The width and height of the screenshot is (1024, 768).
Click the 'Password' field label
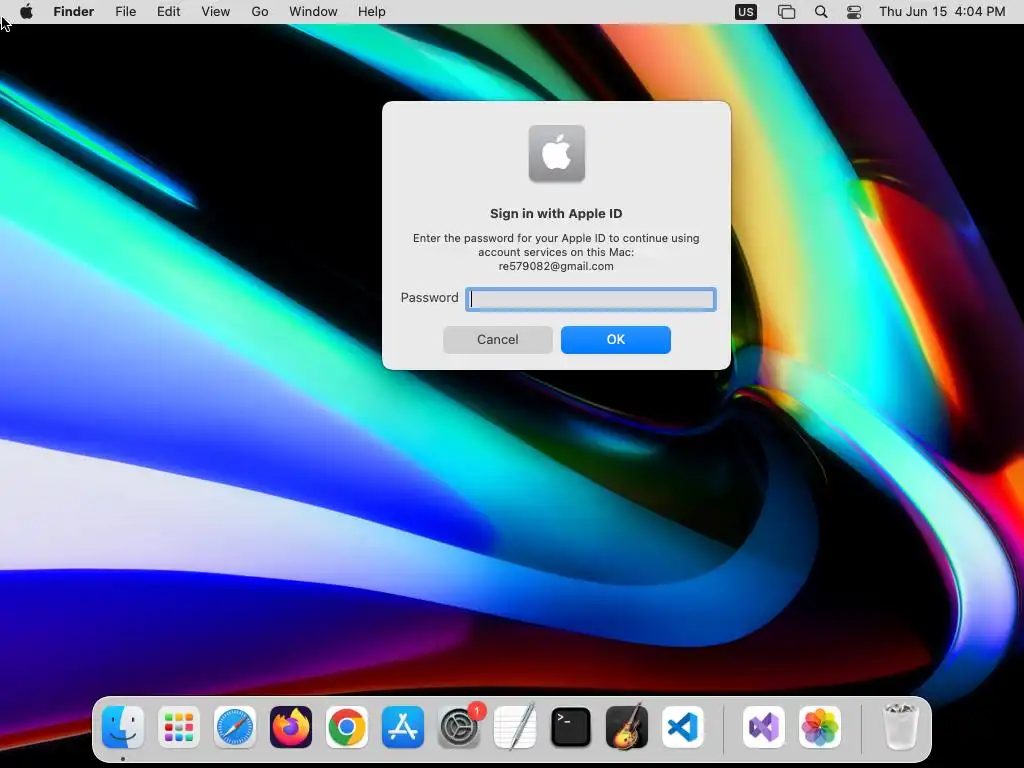[x=429, y=298]
